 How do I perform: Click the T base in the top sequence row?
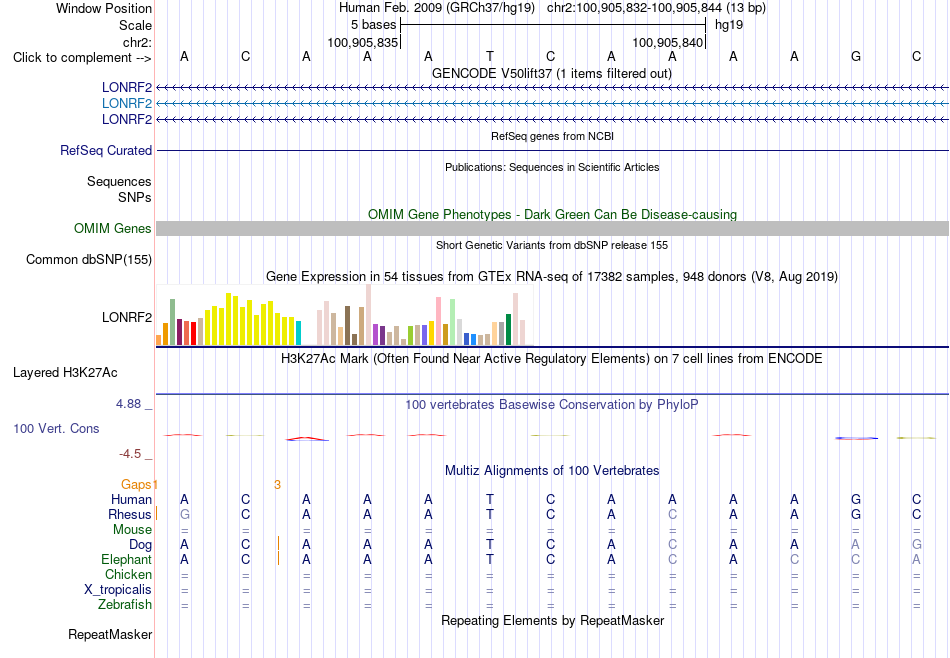tap(490, 56)
